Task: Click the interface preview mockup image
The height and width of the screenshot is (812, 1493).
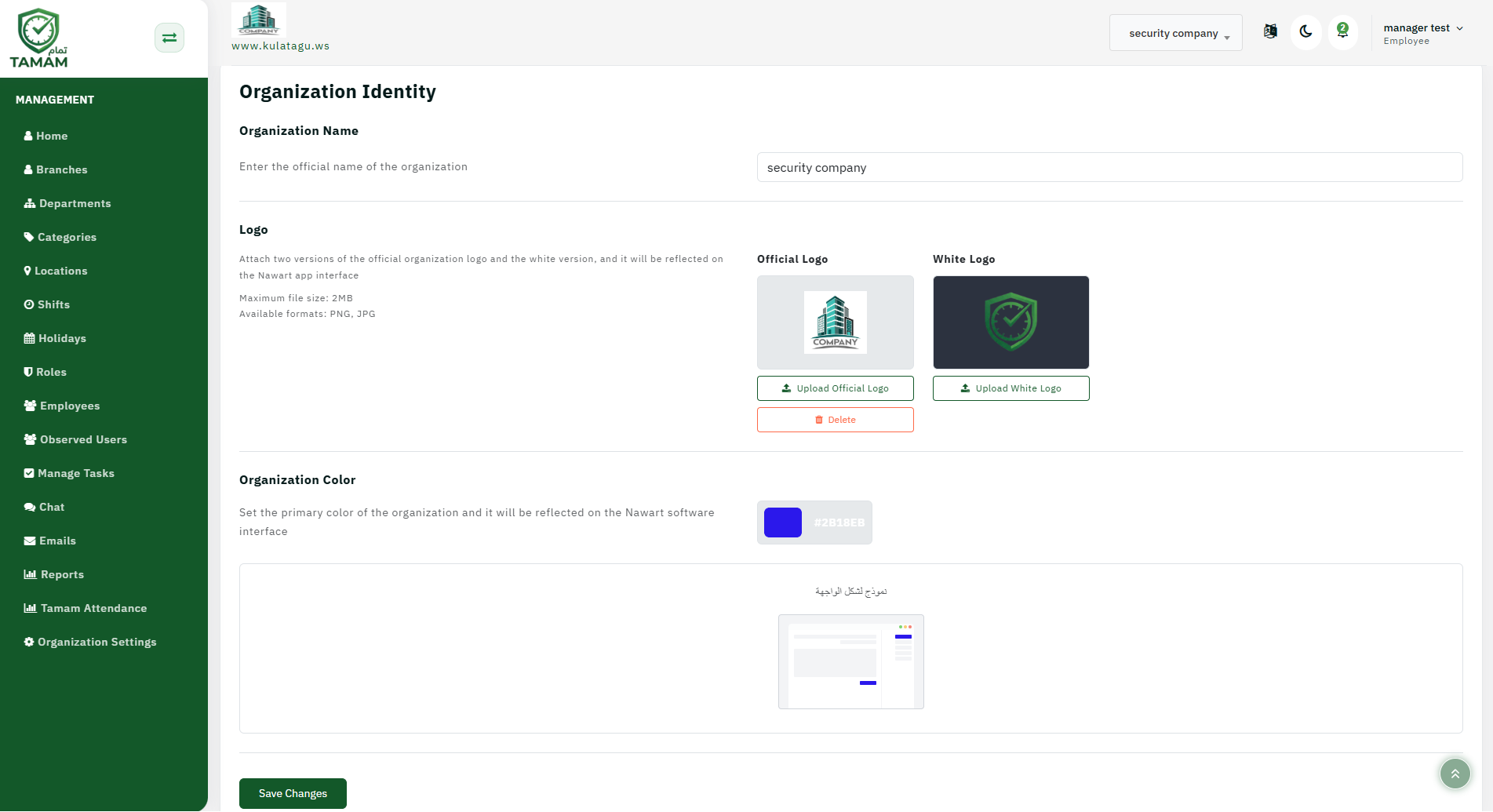Action: [x=851, y=661]
